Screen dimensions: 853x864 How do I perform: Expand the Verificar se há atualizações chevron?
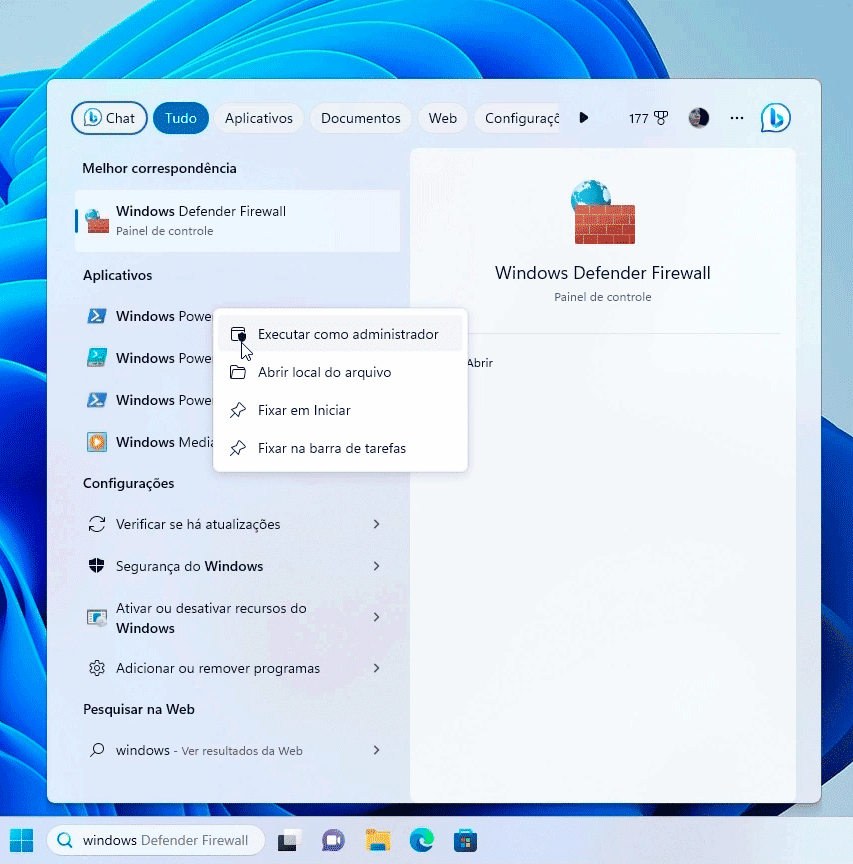click(x=377, y=524)
